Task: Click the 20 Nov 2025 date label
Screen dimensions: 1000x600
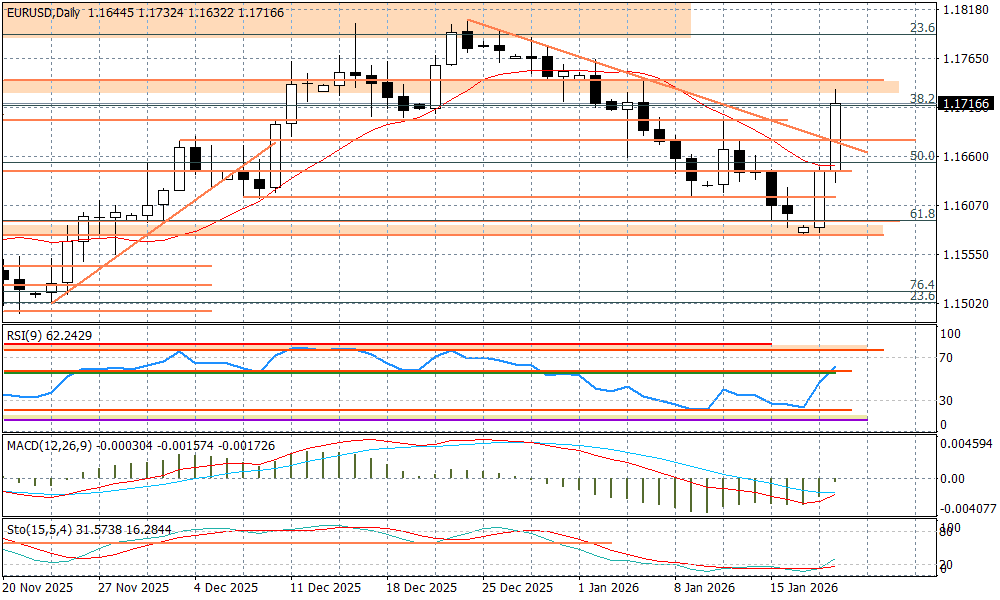Action: (38, 587)
